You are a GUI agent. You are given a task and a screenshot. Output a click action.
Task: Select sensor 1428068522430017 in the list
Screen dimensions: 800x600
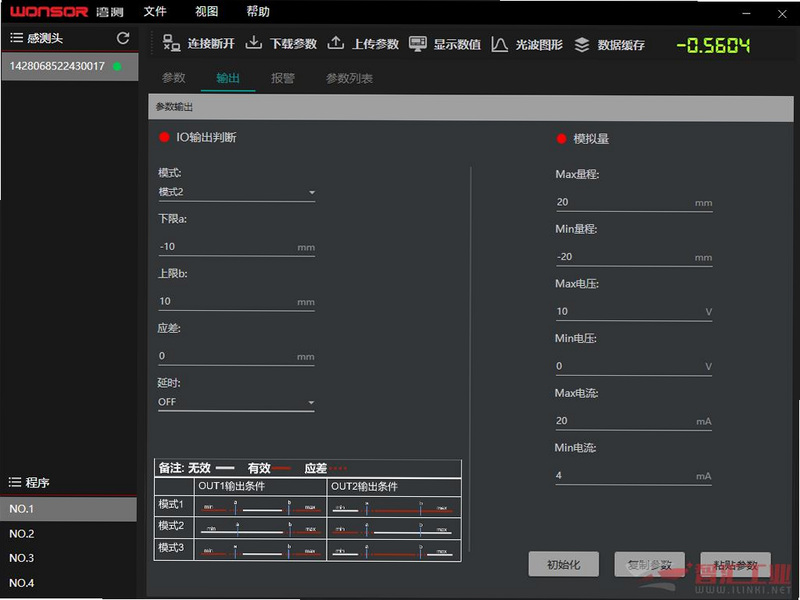(x=70, y=66)
